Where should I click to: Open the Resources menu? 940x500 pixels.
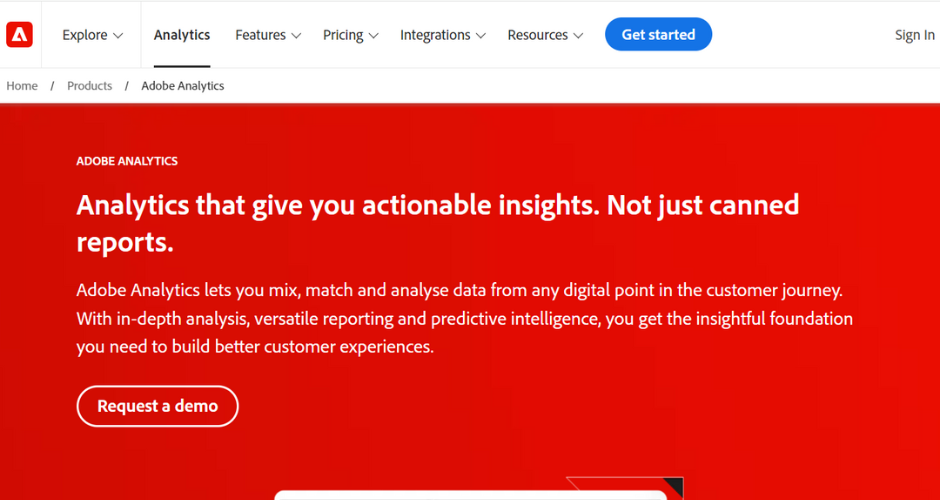[545, 35]
